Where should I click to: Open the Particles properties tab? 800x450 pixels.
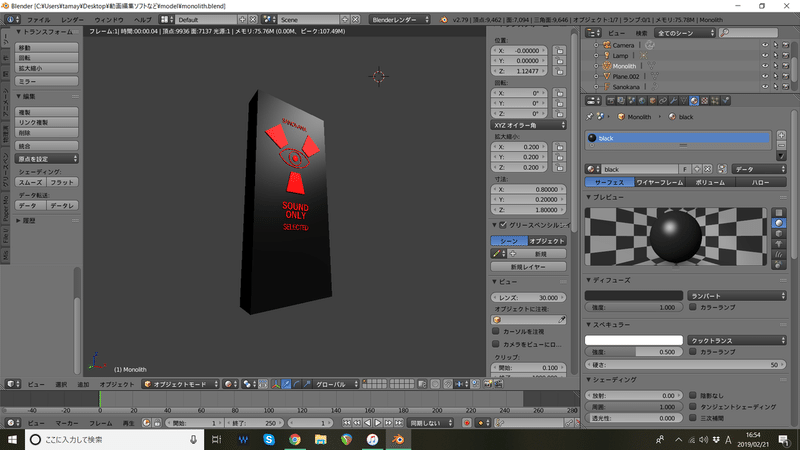715,101
